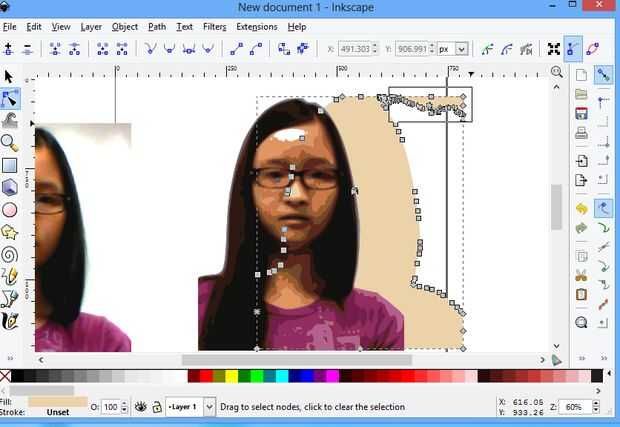This screenshot has width=620, height=427.
Task: Click the New document icon
Action: point(581,75)
